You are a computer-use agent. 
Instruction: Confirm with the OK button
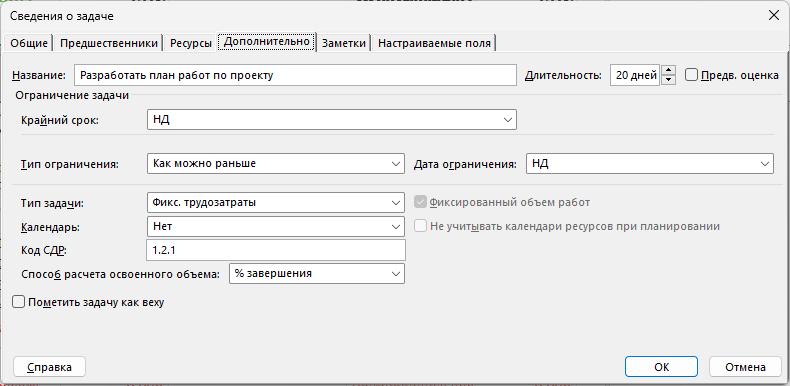pos(662,367)
